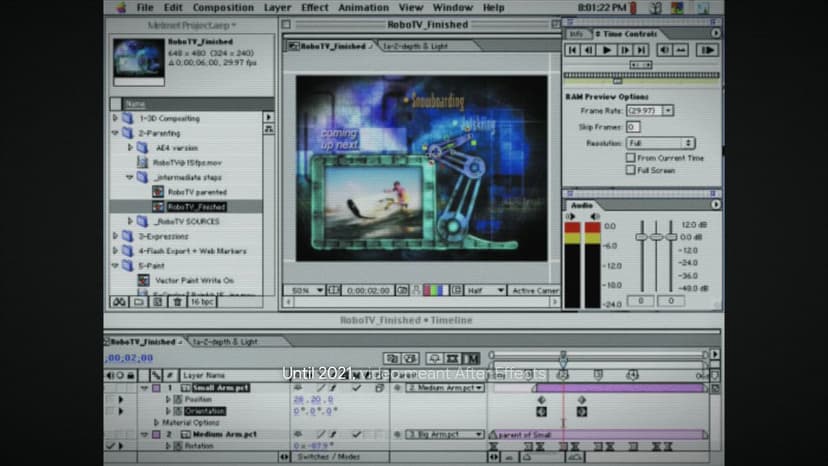Create new folder in Project panel
This screenshot has height=466, width=828.
tap(138, 302)
